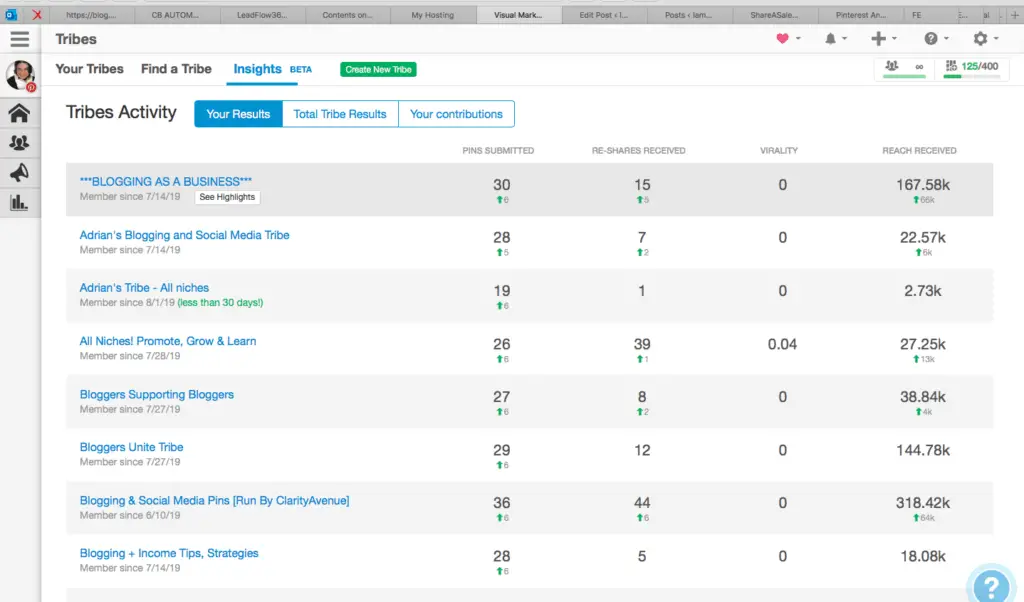Switch to the My Hosting browser tab

click(432, 15)
